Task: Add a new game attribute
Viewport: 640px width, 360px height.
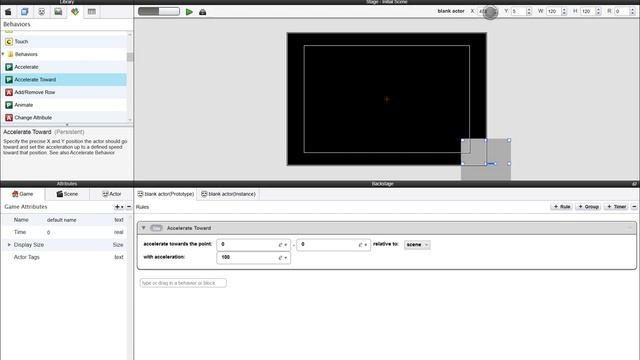Action: point(119,207)
